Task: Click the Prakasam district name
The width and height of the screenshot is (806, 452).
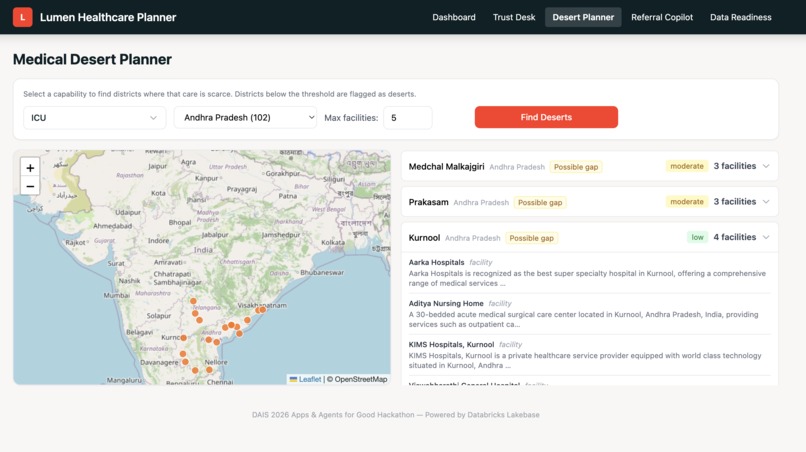Action: pos(428,202)
